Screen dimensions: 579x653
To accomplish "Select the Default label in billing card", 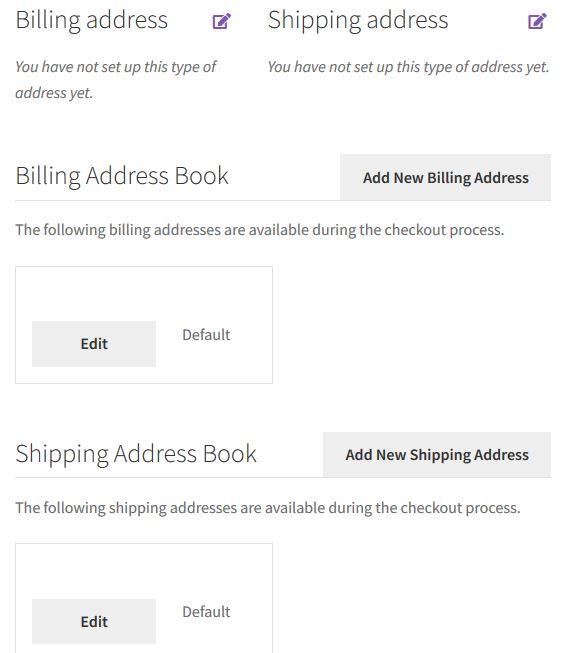I will 206,335.
